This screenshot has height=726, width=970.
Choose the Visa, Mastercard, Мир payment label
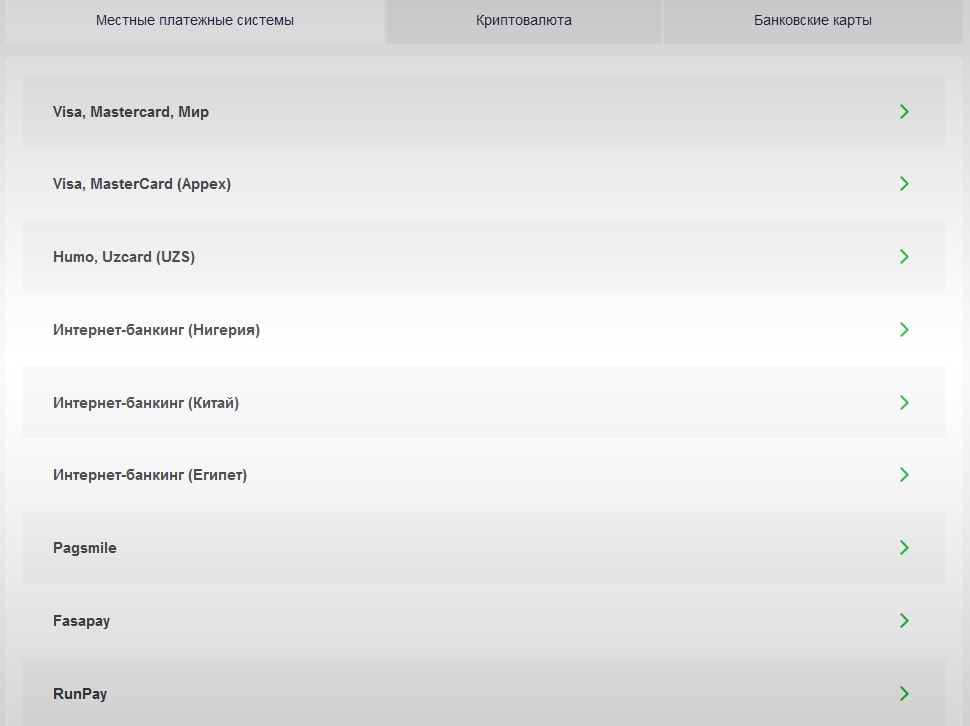[131, 112]
